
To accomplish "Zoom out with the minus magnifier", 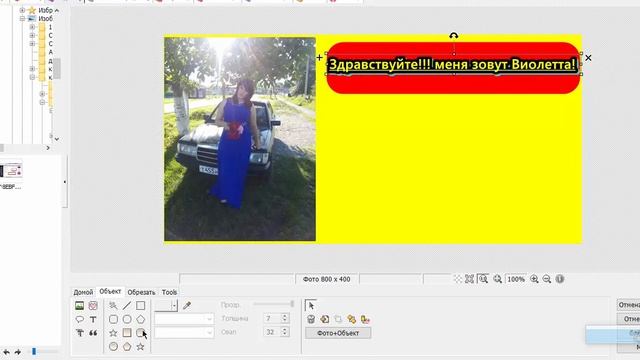I will click(x=547, y=279).
